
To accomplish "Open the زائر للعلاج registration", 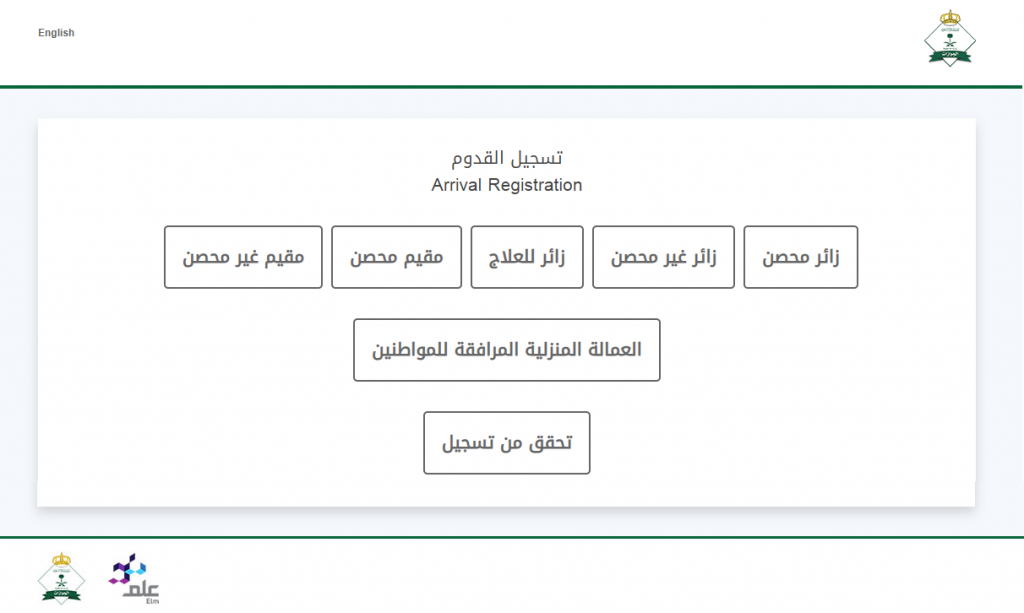I will pos(527,257).
